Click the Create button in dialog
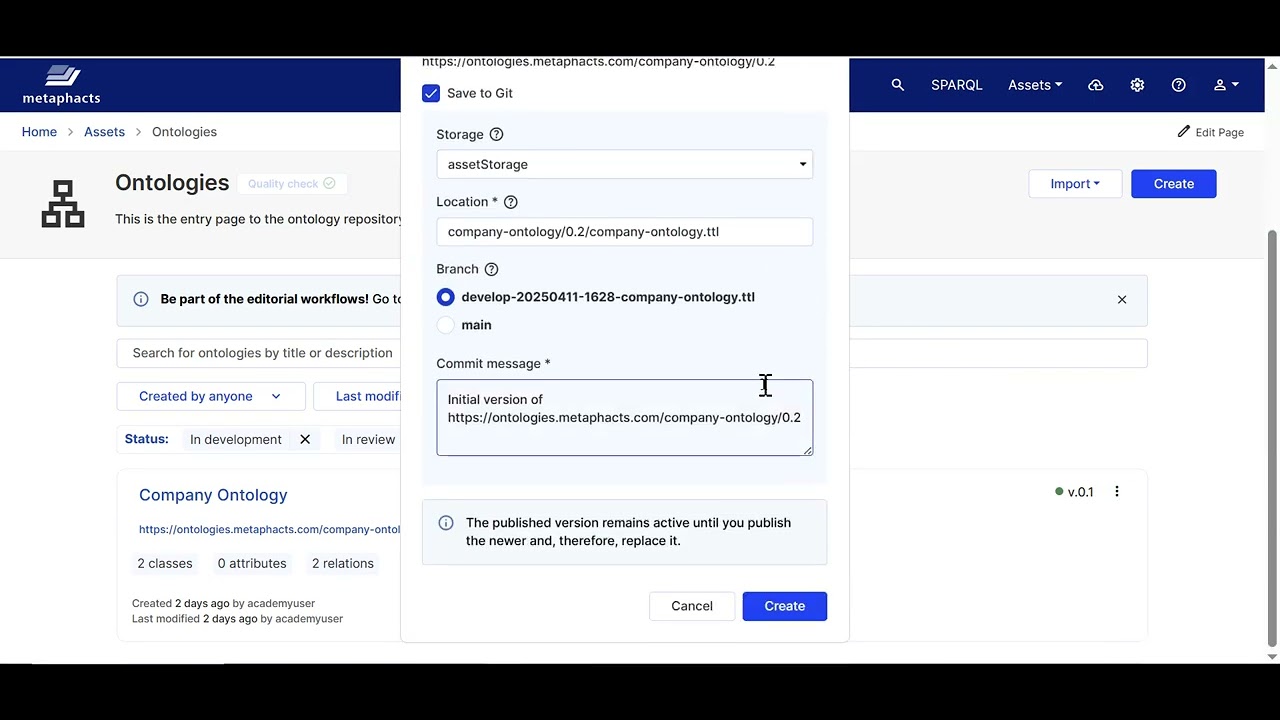 (785, 606)
